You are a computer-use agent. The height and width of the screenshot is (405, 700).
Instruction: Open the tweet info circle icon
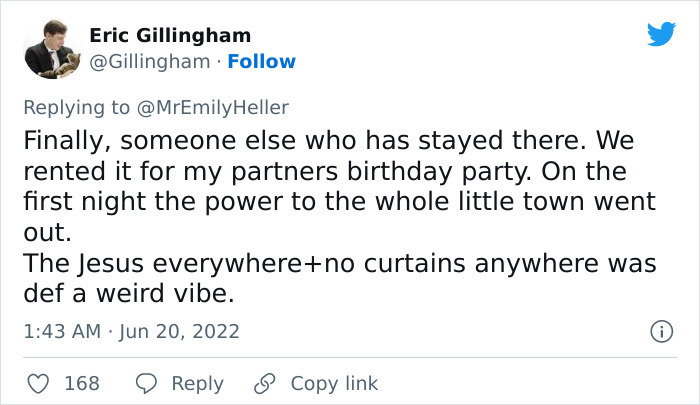click(660, 330)
